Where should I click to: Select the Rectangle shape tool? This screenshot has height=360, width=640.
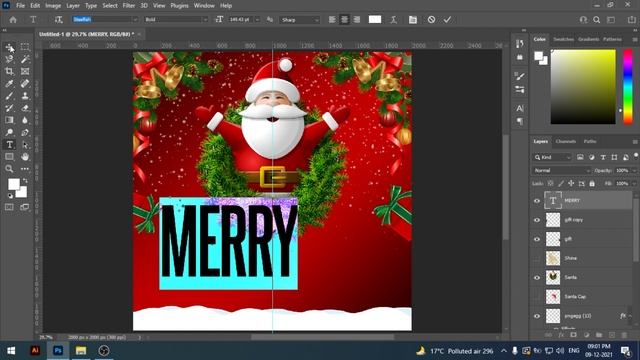point(9,157)
